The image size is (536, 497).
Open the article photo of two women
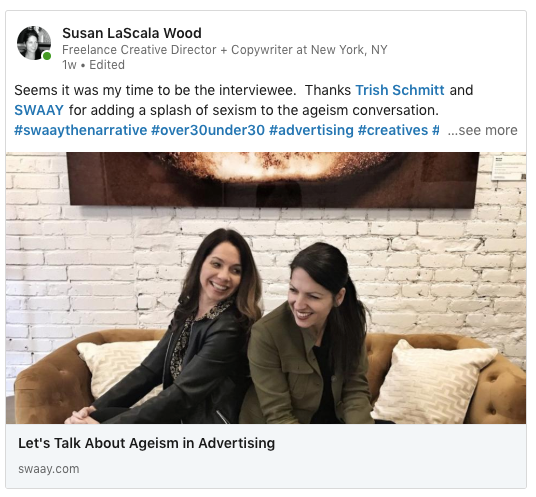click(x=266, y=288)
